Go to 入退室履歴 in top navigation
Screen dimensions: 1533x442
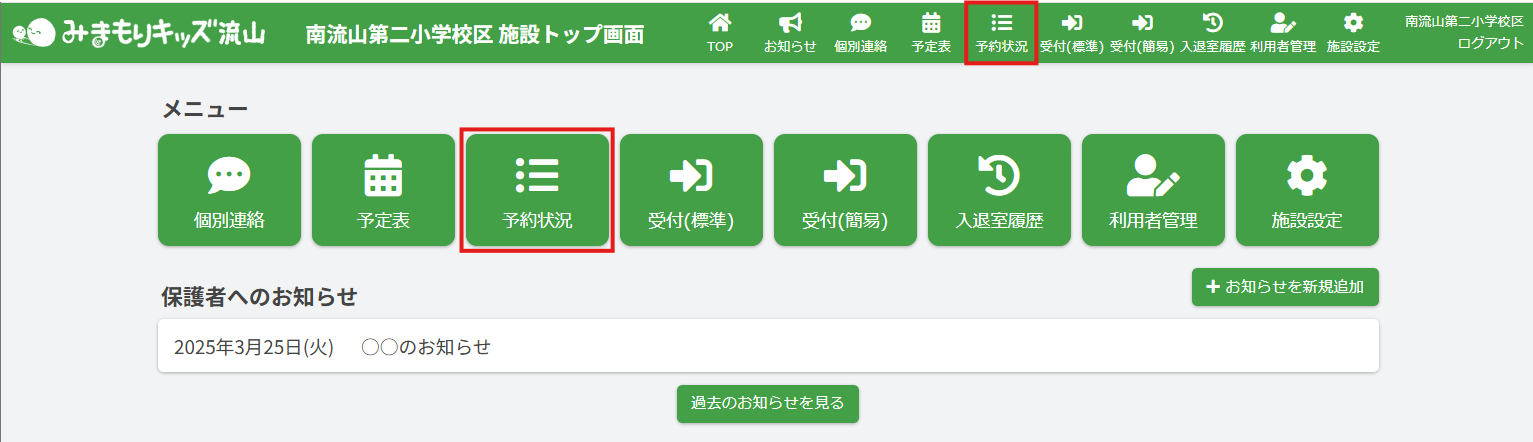[1212, 32]
